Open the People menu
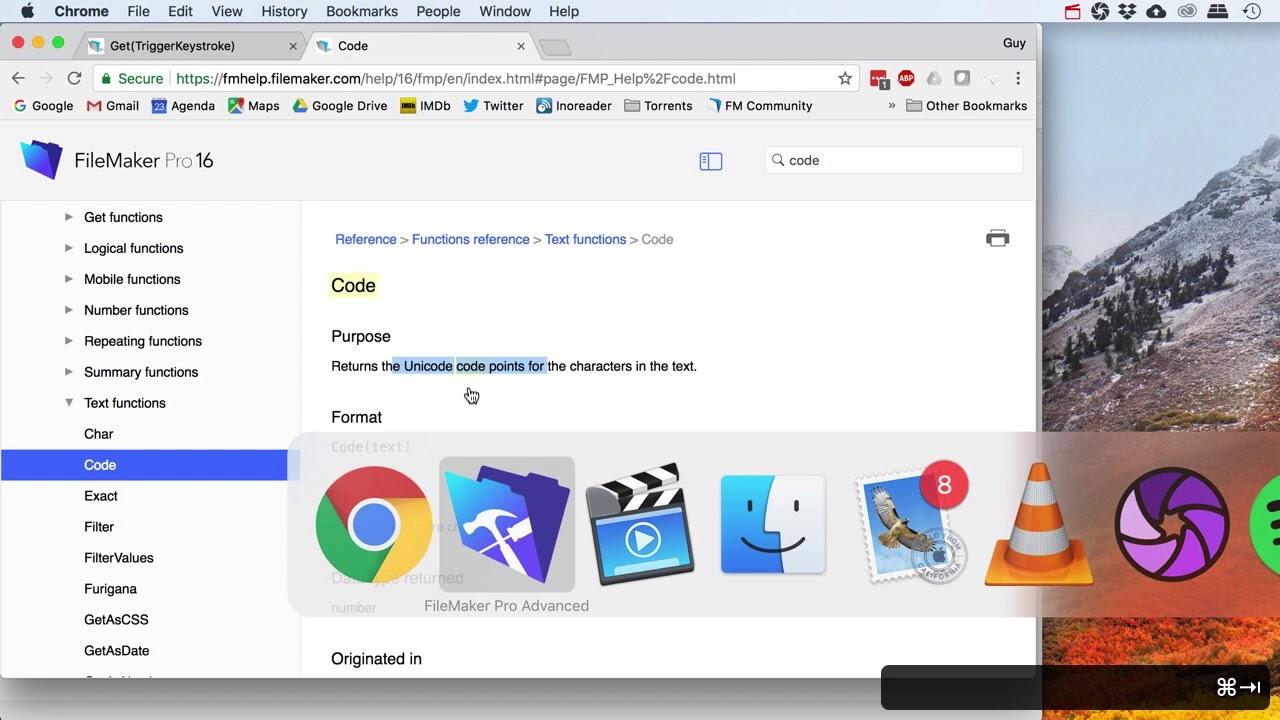 click(x=438, y=11)
